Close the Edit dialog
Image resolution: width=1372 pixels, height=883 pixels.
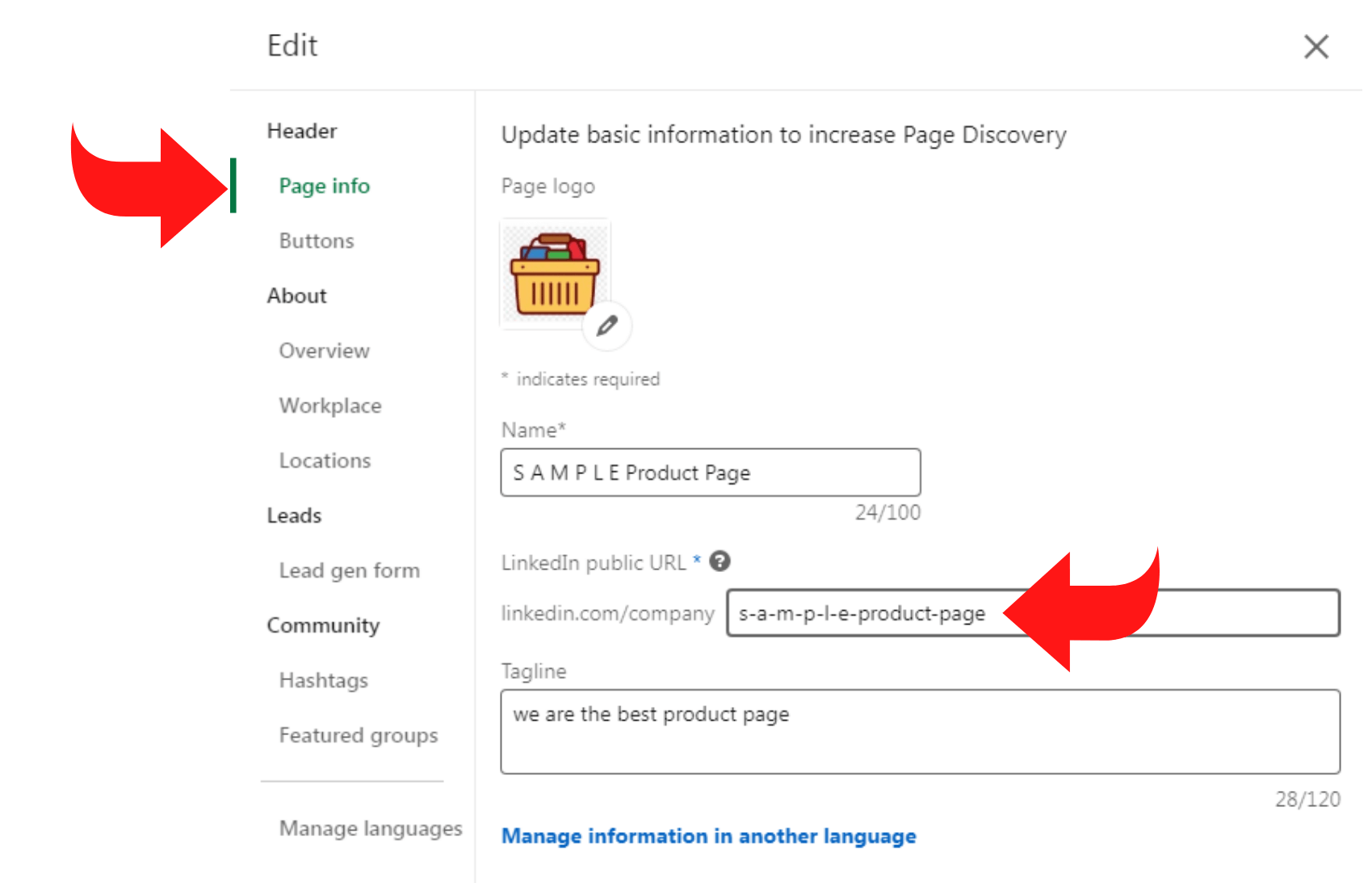1316,47
